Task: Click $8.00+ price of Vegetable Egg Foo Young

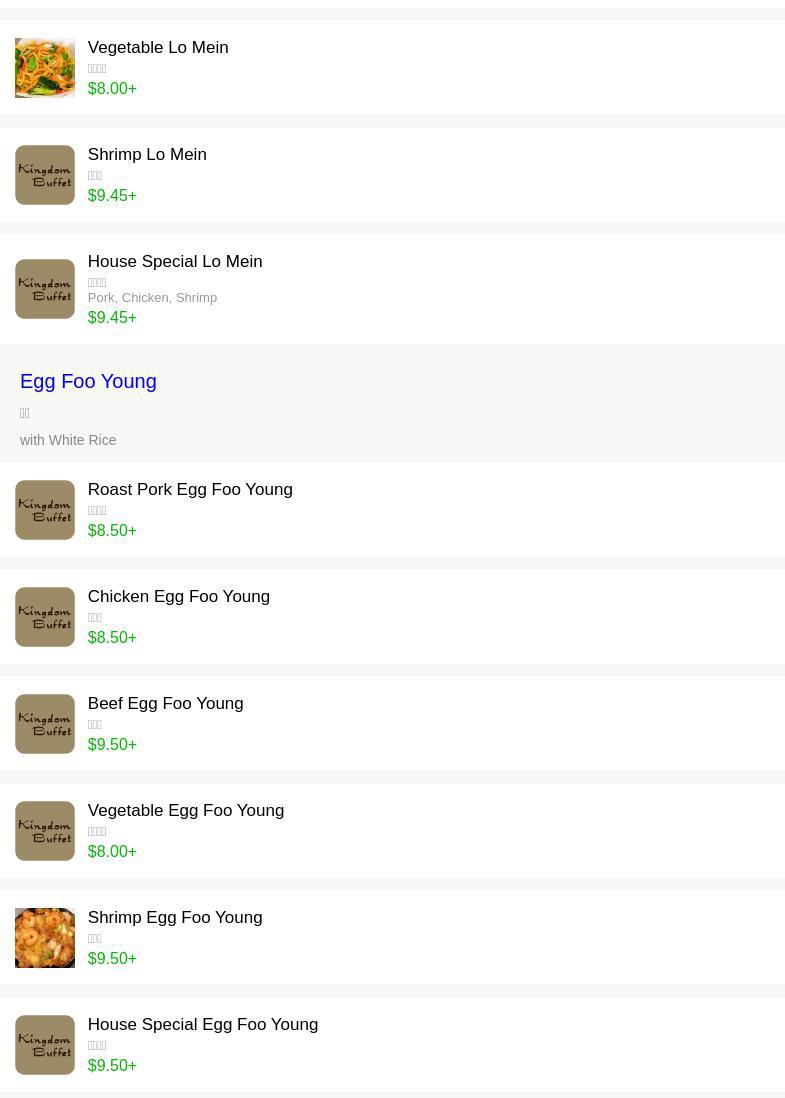Action: pyautogui.click(x=112, y=851)
